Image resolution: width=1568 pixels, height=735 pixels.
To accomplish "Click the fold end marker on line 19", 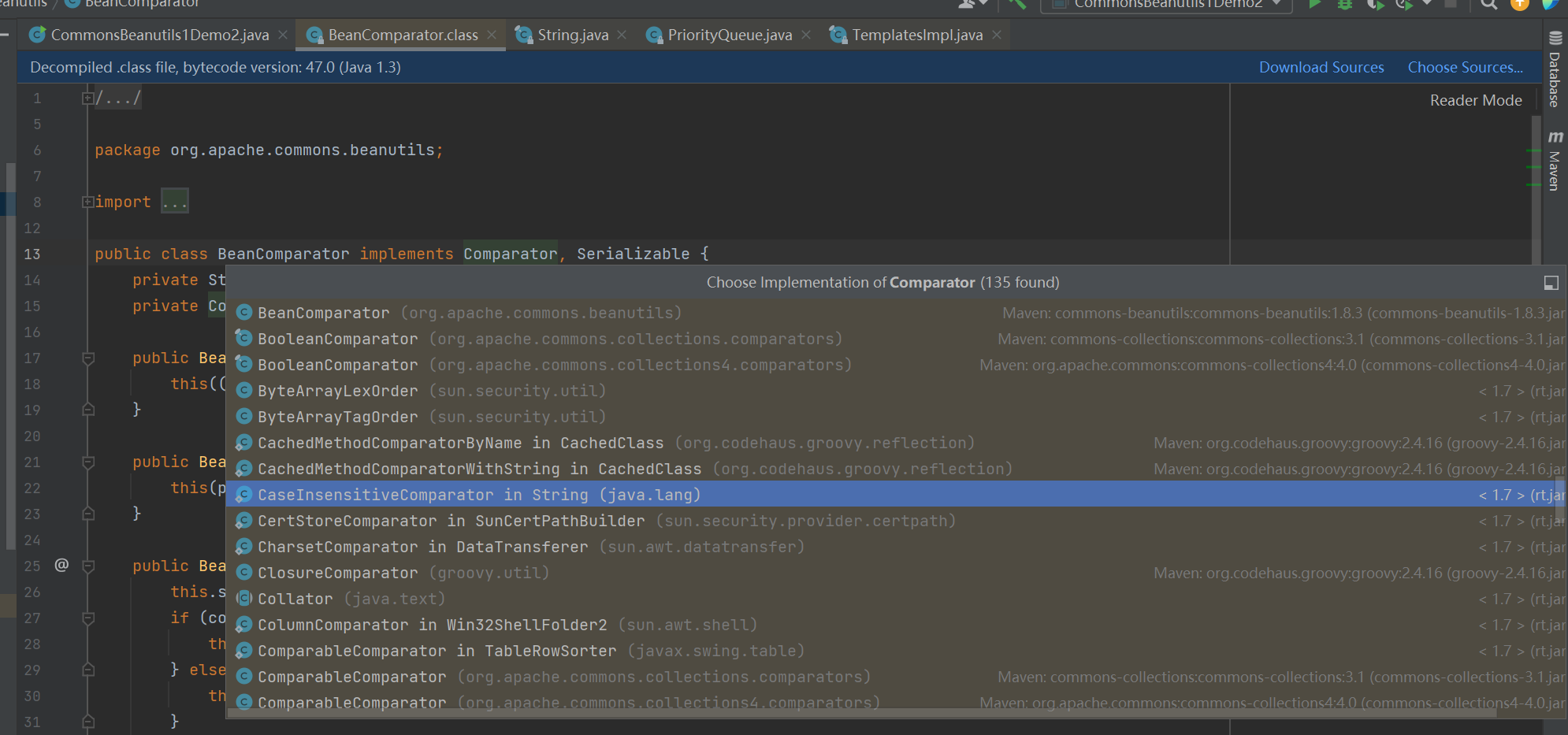I will (88, 410).
